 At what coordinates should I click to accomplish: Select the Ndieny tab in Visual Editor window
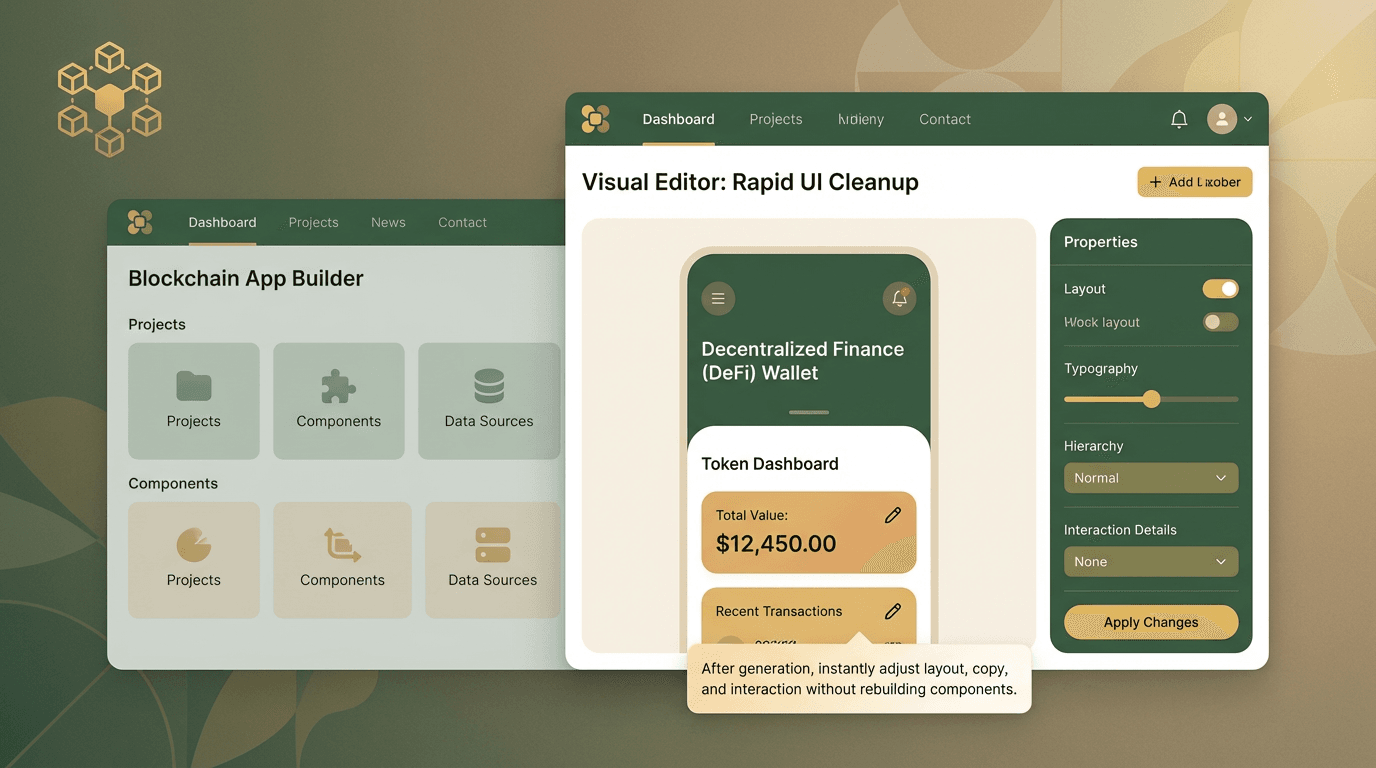(x=861, y=119)
